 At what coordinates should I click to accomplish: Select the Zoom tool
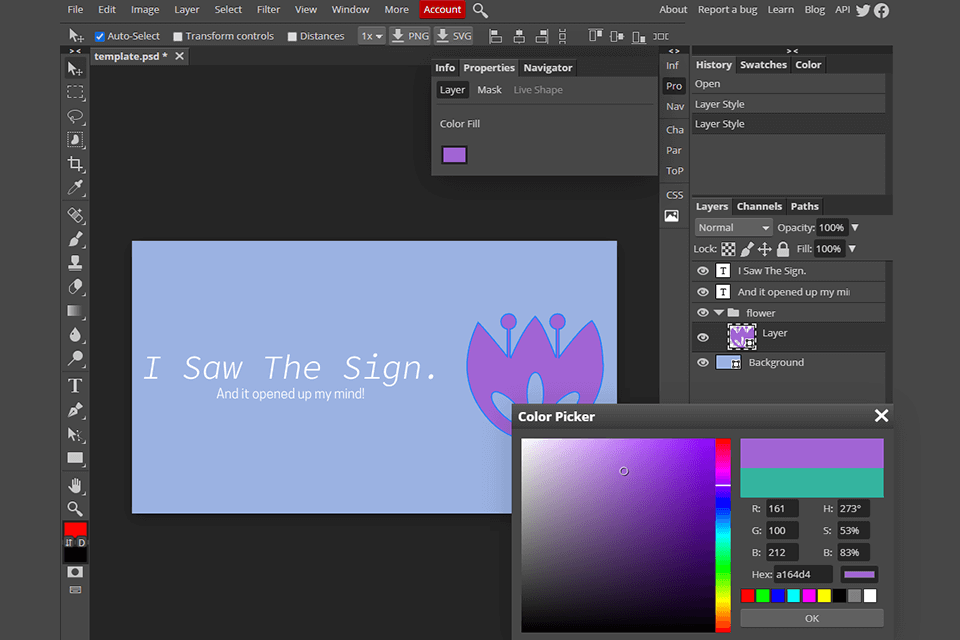tap(75, 509)
